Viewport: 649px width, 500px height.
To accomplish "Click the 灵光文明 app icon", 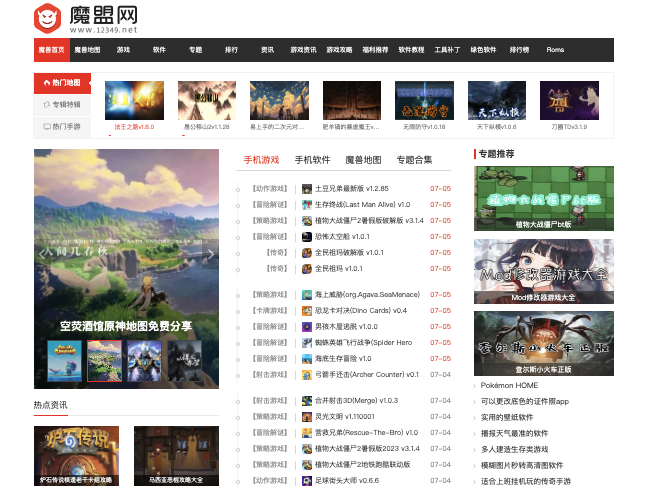I will coord(307,417).
